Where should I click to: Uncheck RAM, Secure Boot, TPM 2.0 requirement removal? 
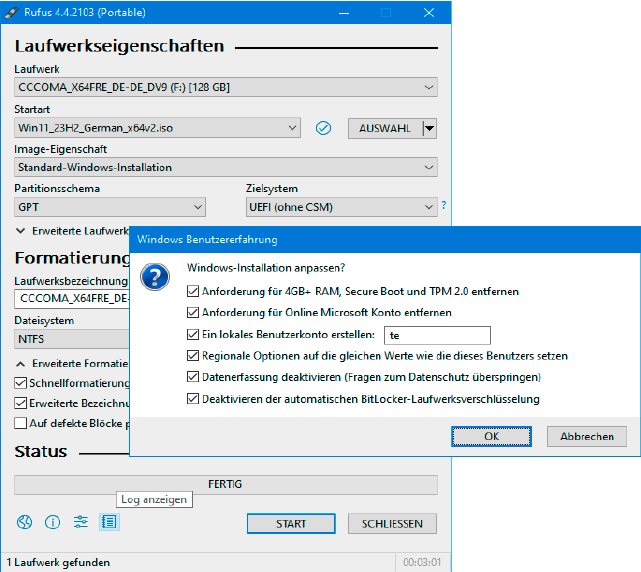[x=193, y=291]
